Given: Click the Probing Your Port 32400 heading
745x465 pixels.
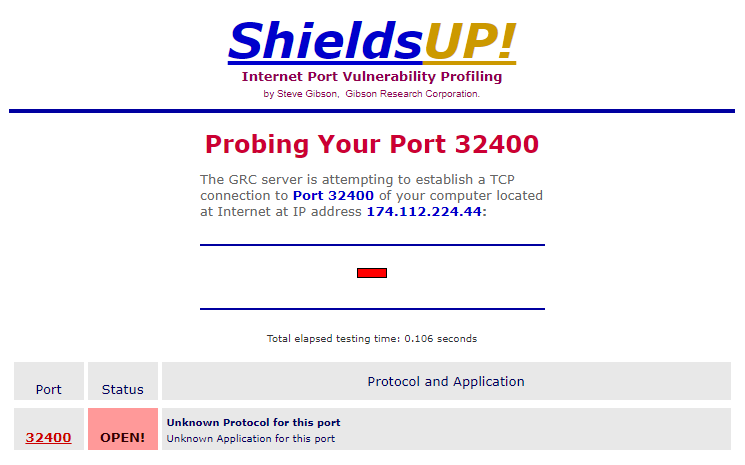Looking at the screenshot, I should point(372,144).
